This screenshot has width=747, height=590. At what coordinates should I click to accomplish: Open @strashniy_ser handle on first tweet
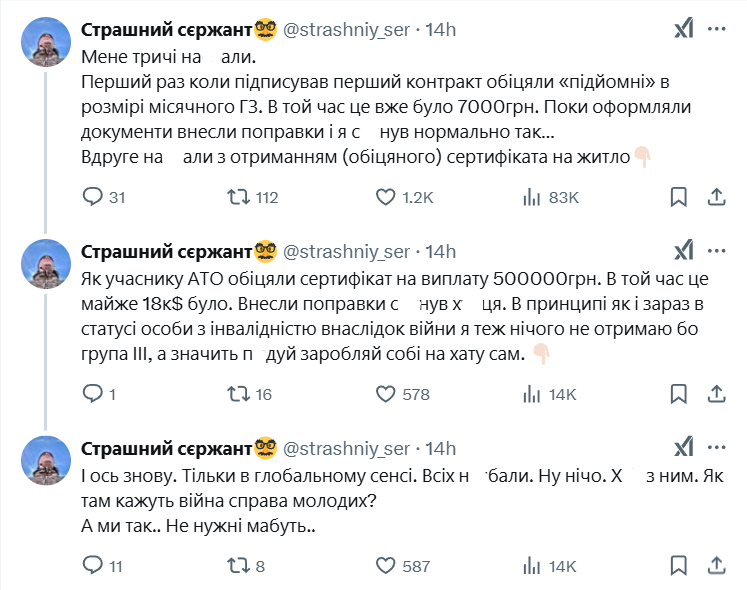tap(347, 30)
